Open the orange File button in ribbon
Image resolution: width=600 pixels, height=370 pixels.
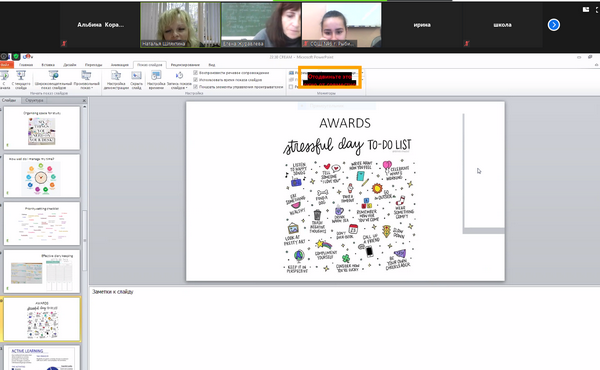coord(5,65)
